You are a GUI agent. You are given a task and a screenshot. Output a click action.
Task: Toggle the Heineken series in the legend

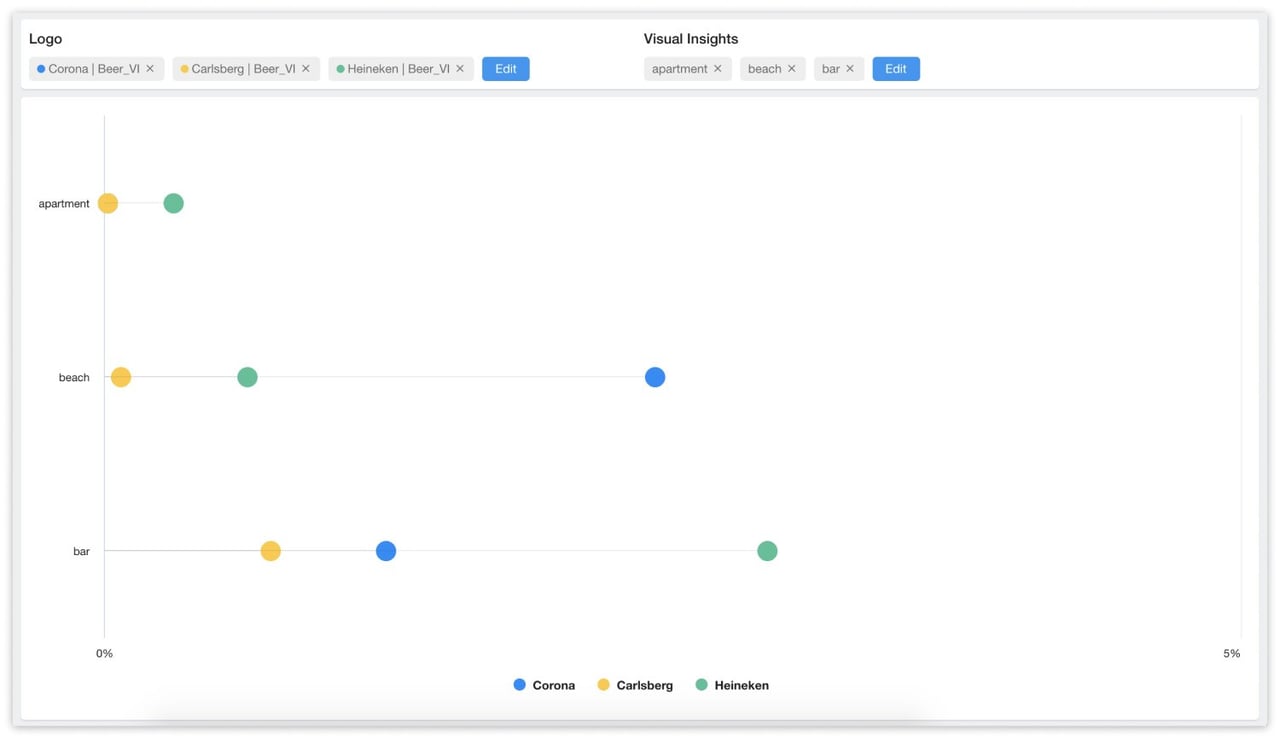click(732, 685)
